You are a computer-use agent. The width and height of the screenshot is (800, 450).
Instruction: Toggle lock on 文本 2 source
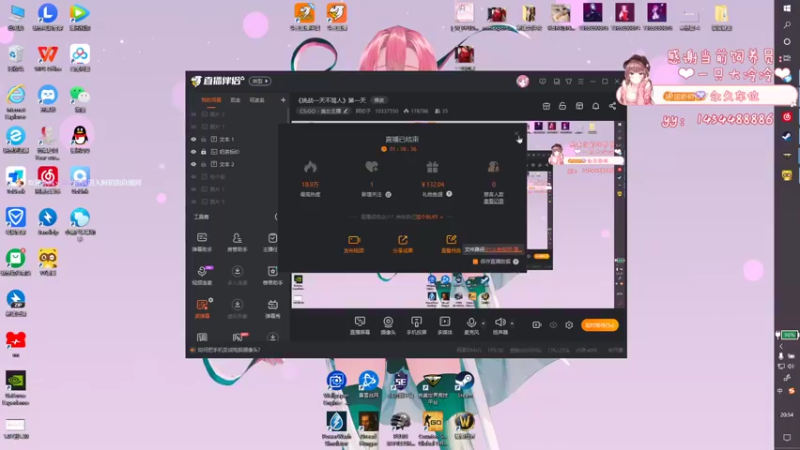(204, 164)
